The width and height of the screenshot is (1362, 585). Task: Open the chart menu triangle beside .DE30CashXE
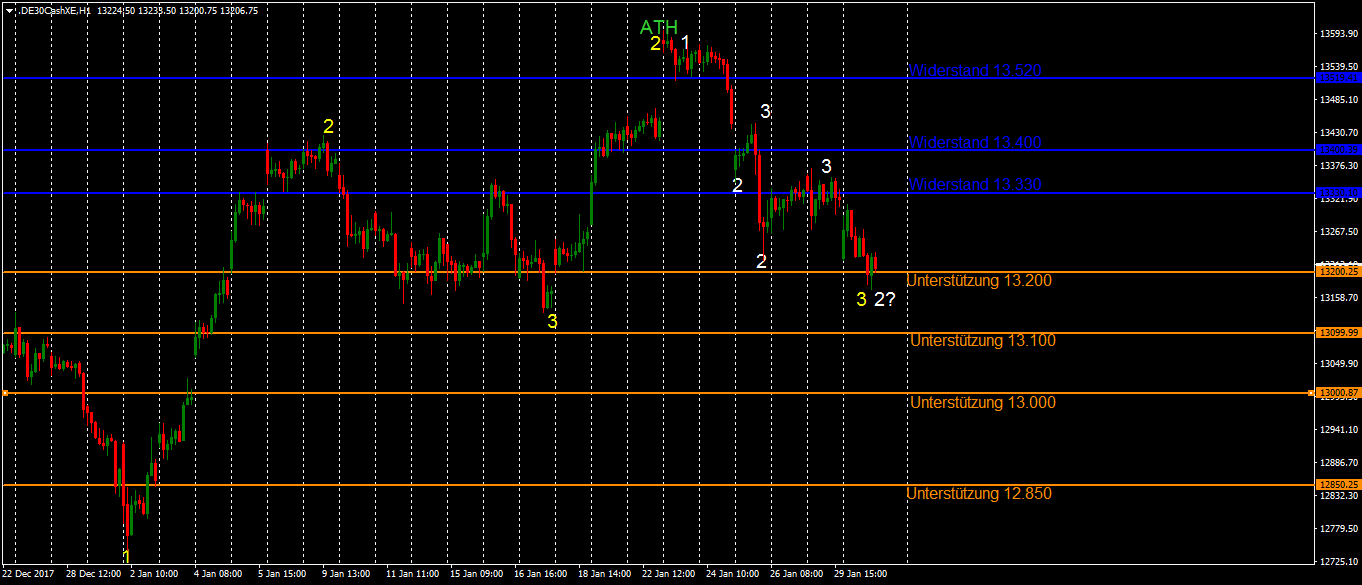point(9,10)
